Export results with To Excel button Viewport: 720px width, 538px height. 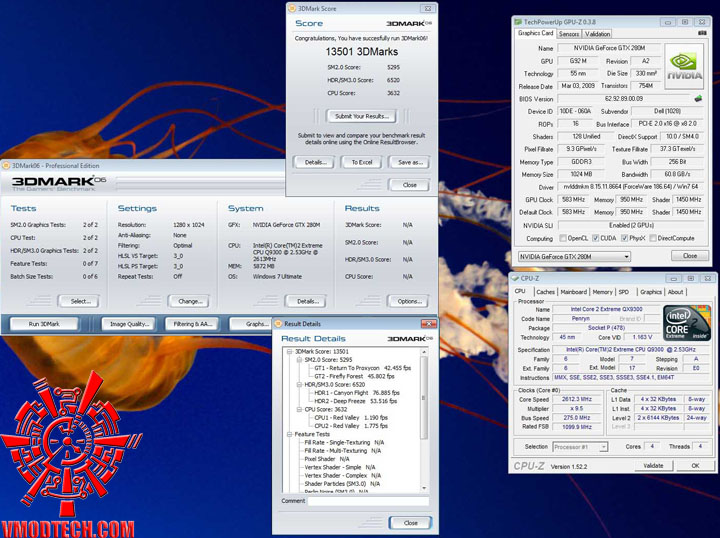(362, 163)
